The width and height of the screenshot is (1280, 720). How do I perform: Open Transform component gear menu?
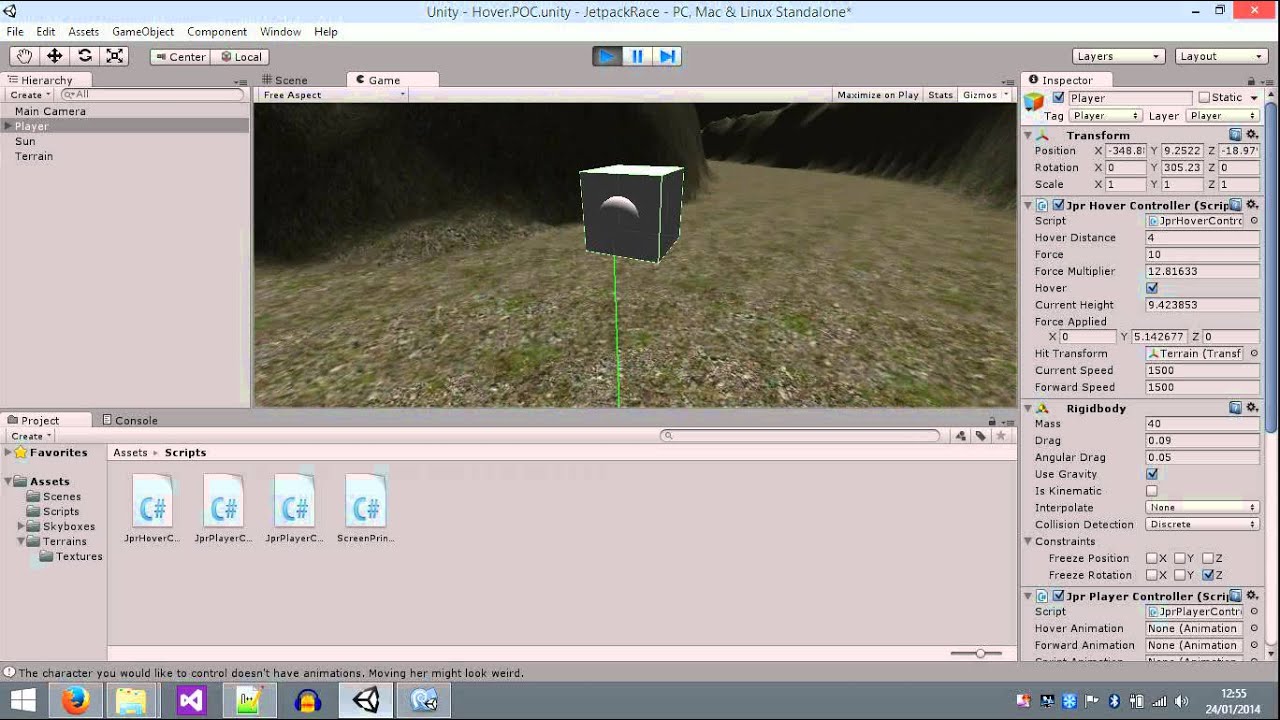point(1252,135)
